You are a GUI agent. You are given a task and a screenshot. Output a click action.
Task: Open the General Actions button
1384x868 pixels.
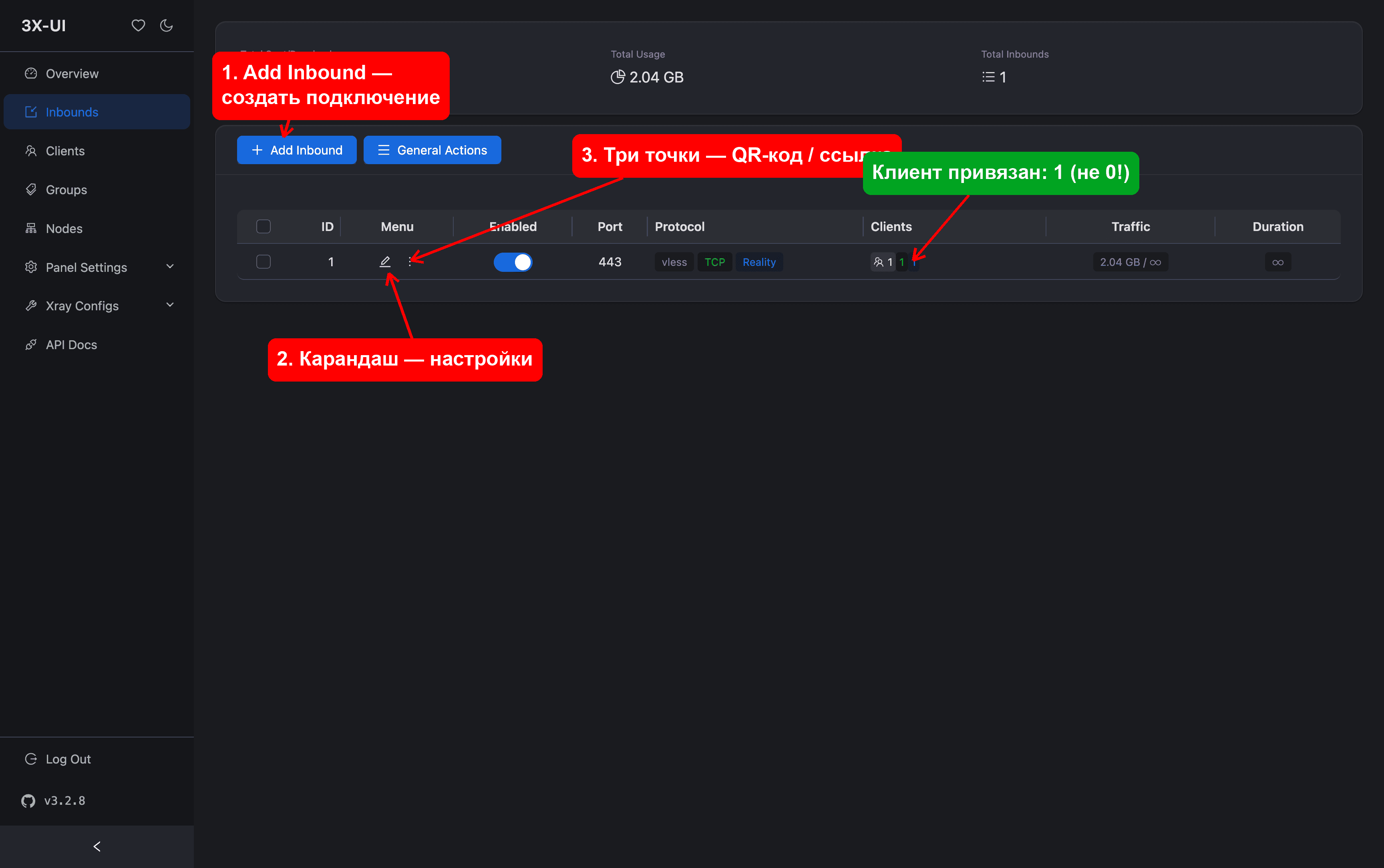point(432,150)
